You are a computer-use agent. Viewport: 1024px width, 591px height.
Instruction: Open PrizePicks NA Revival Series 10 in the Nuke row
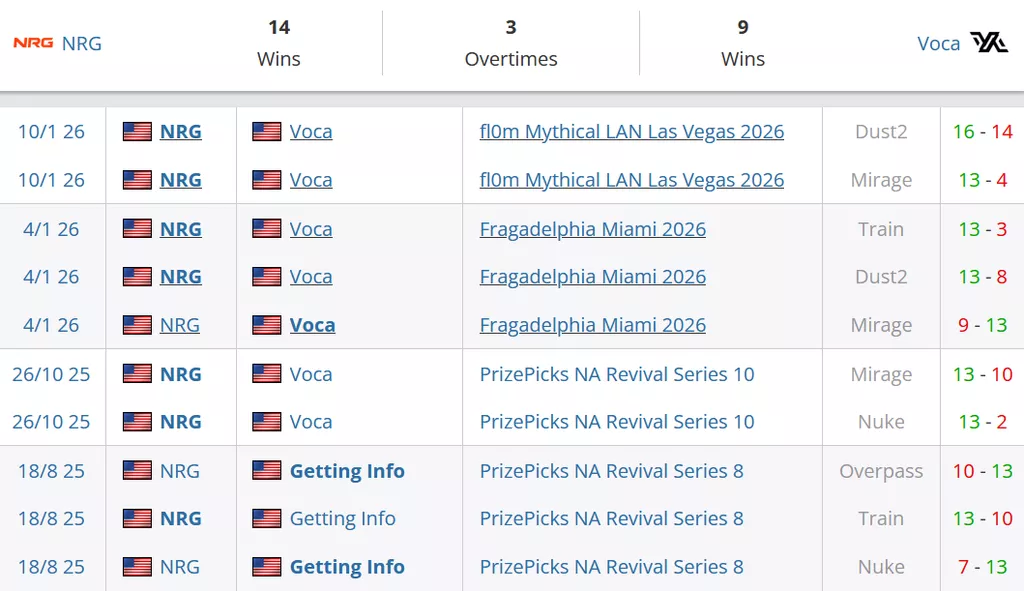click(x=616, y=422)
